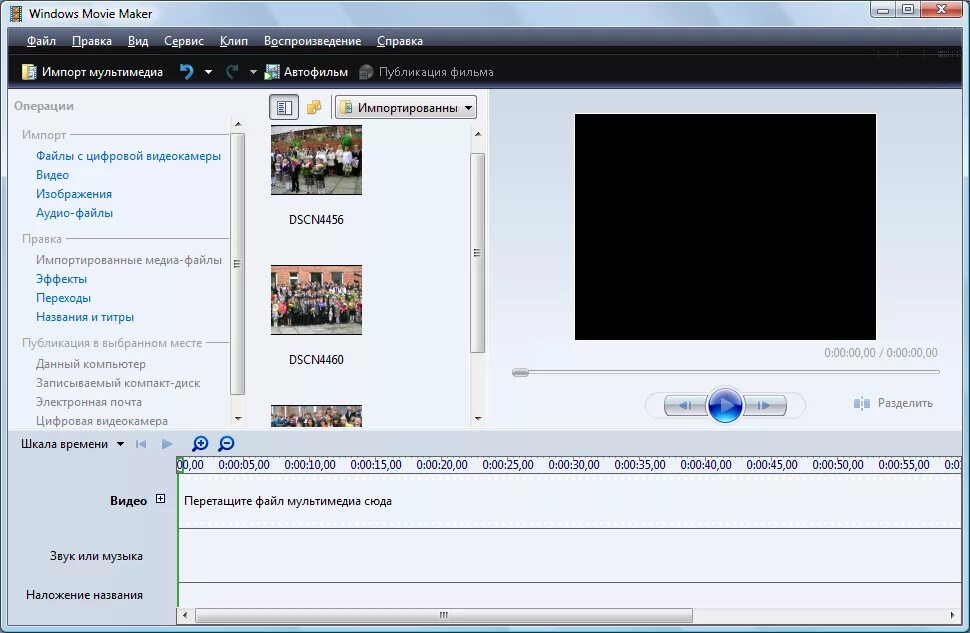Click the collections folder view icon

314,108
